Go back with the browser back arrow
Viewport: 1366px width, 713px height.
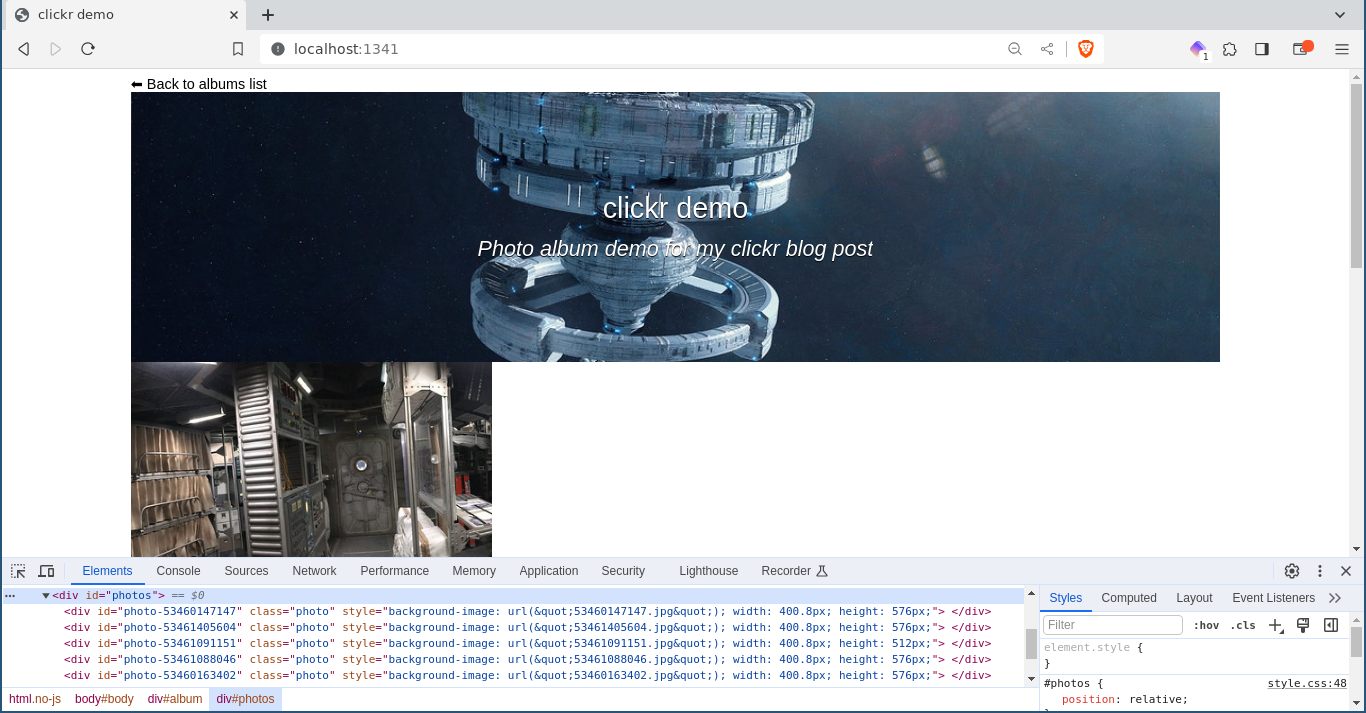click(24, 49)
